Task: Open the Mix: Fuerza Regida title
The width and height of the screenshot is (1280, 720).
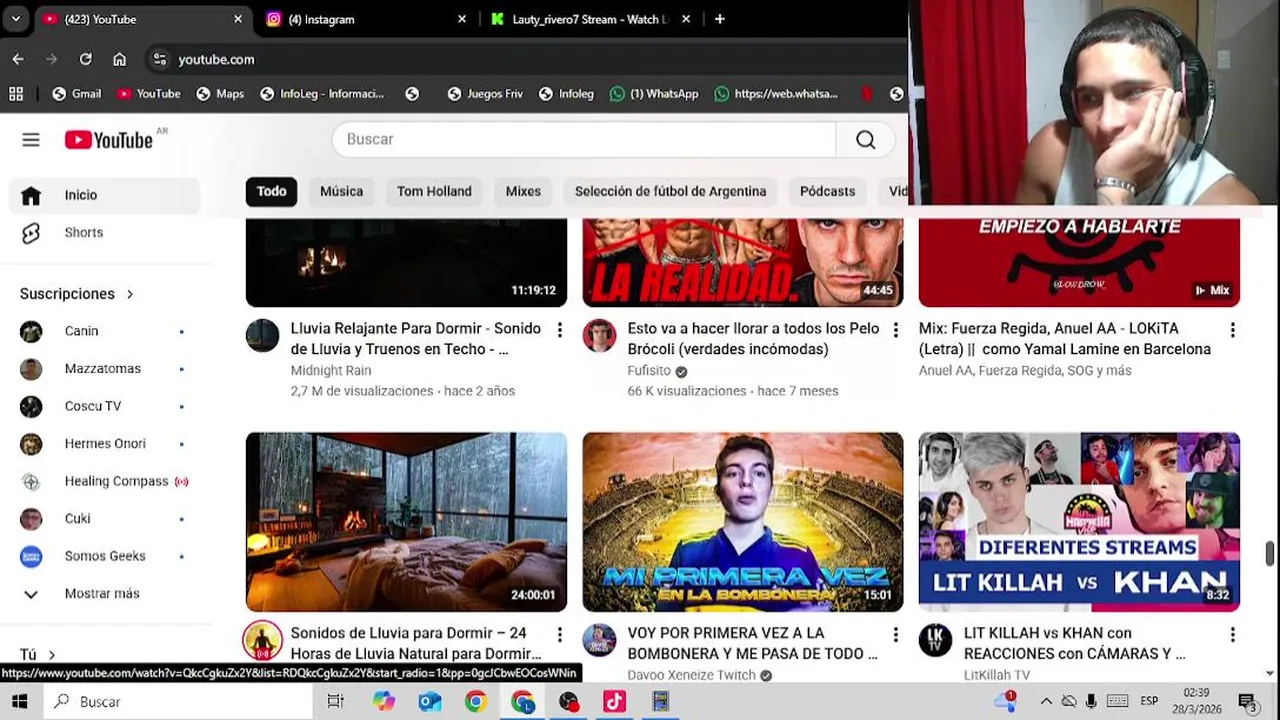Action: 1065,339
